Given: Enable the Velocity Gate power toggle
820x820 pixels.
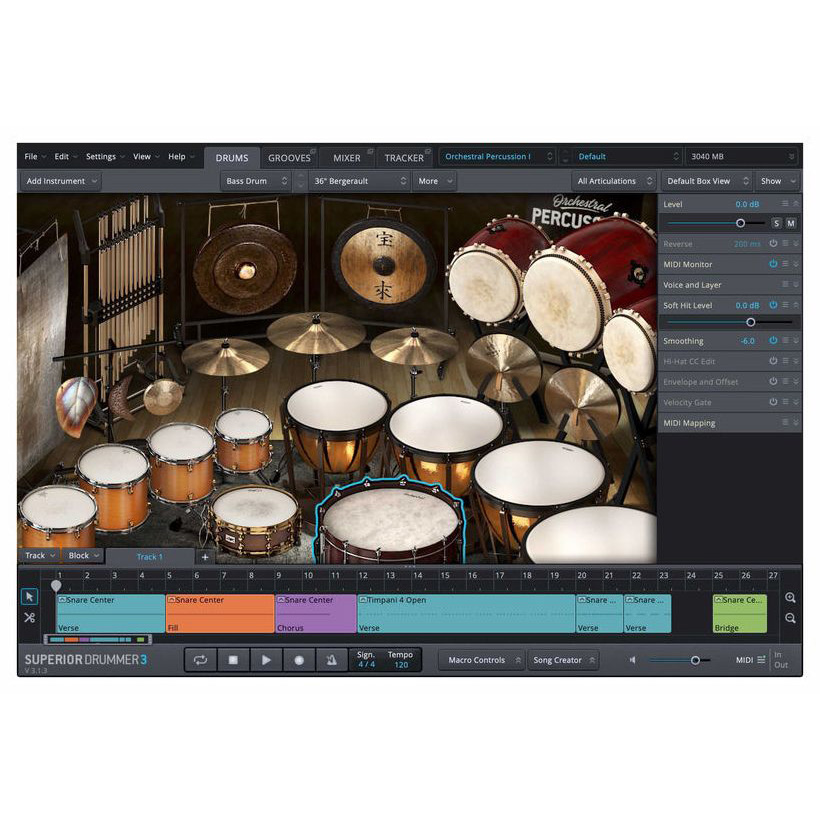Looking at the screenshot, I should pos(773,402).
